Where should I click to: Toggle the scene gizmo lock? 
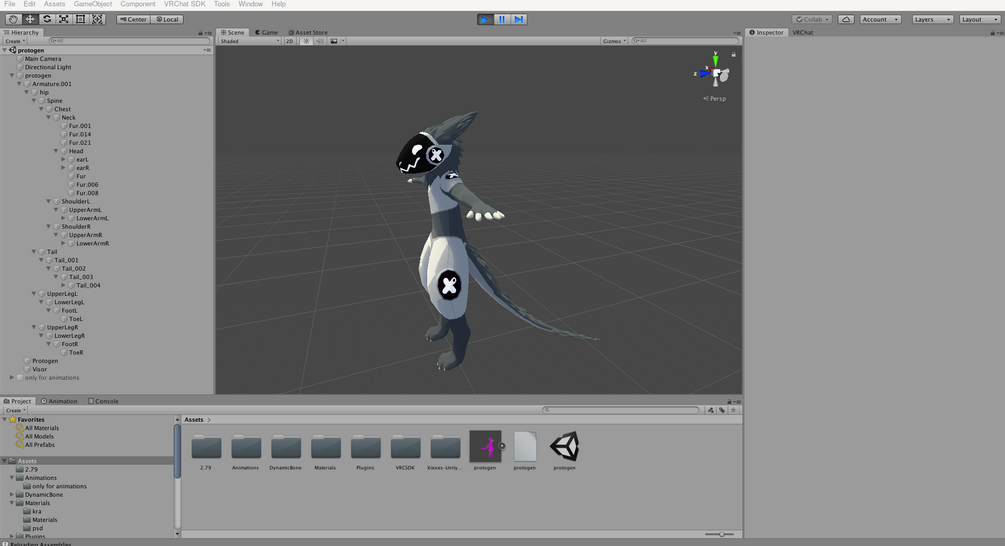pos(734,54)
